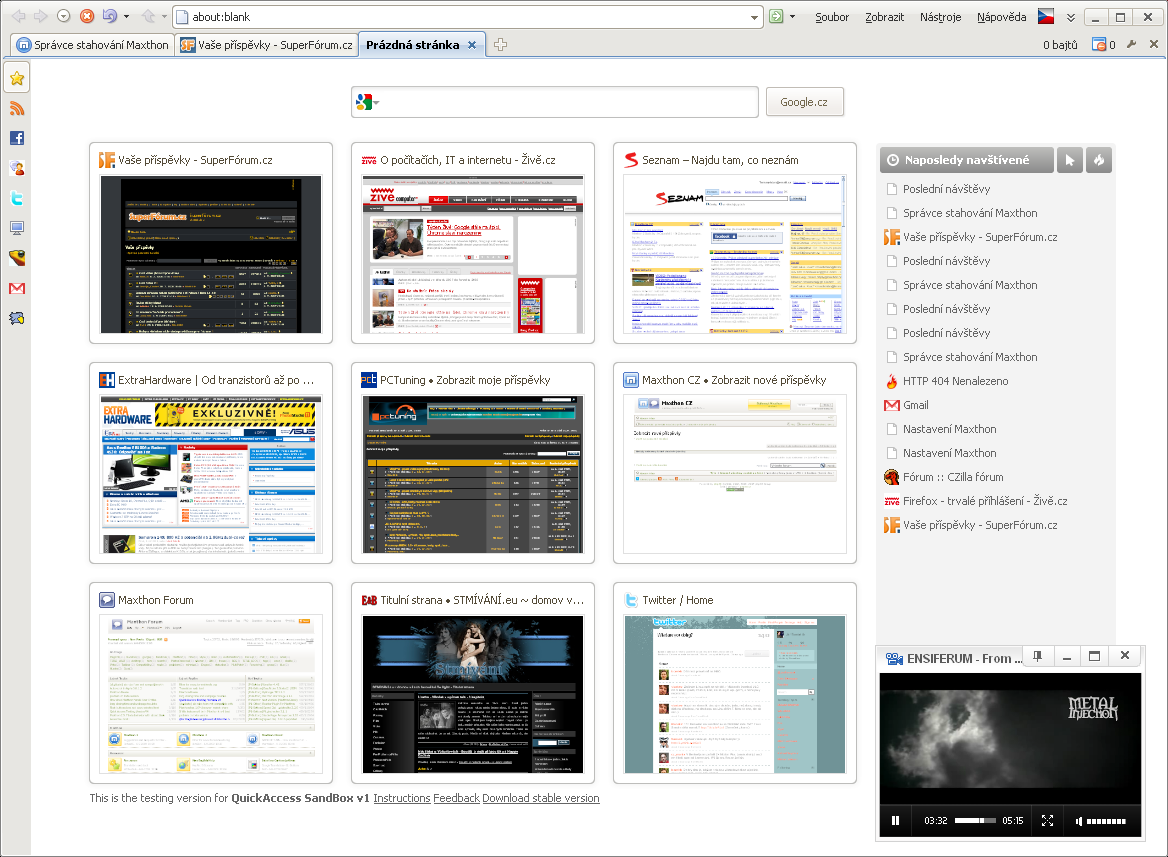Image resolution: width=1168 pixels, height=857 pixels.
Task: Pin the ENSIFERUM video popup window
Action: (x=1038, y=656)
